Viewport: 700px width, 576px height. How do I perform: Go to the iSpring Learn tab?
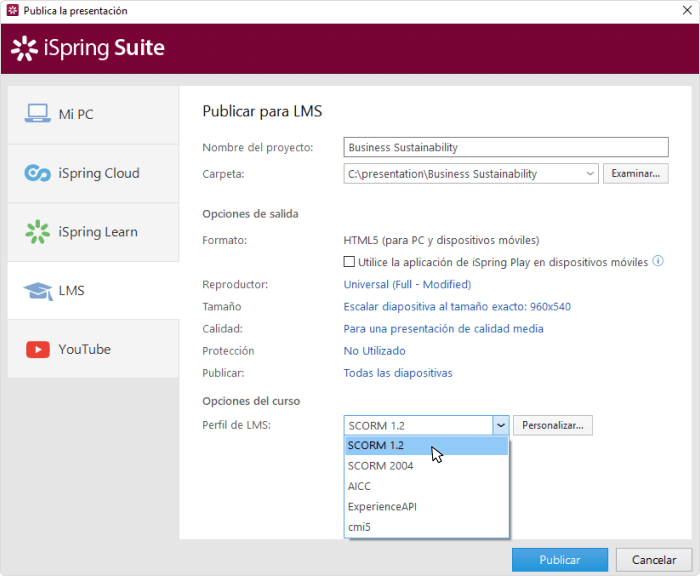coord(93,232)
